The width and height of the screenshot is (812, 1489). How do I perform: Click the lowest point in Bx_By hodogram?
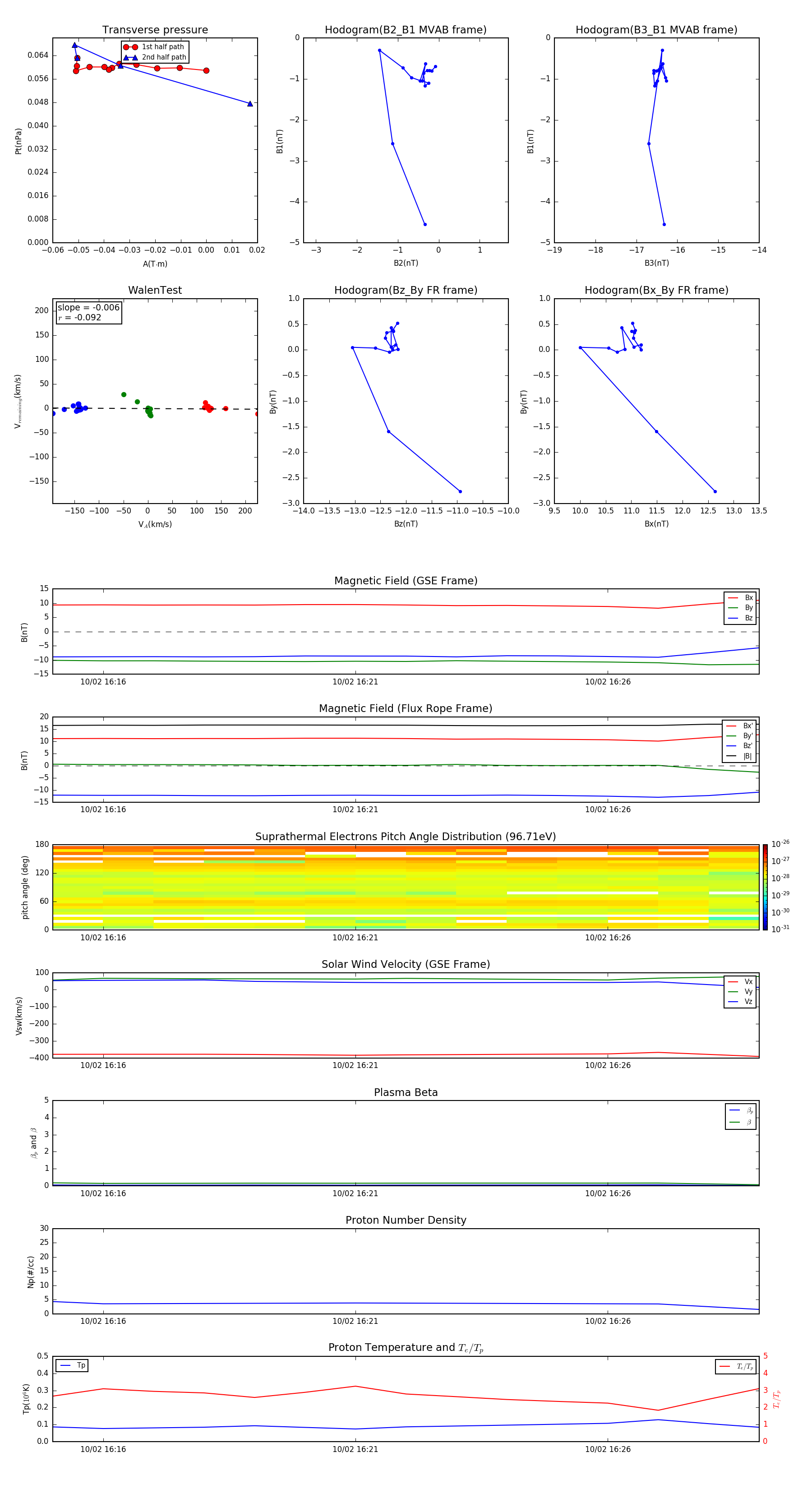click(715, 492)
